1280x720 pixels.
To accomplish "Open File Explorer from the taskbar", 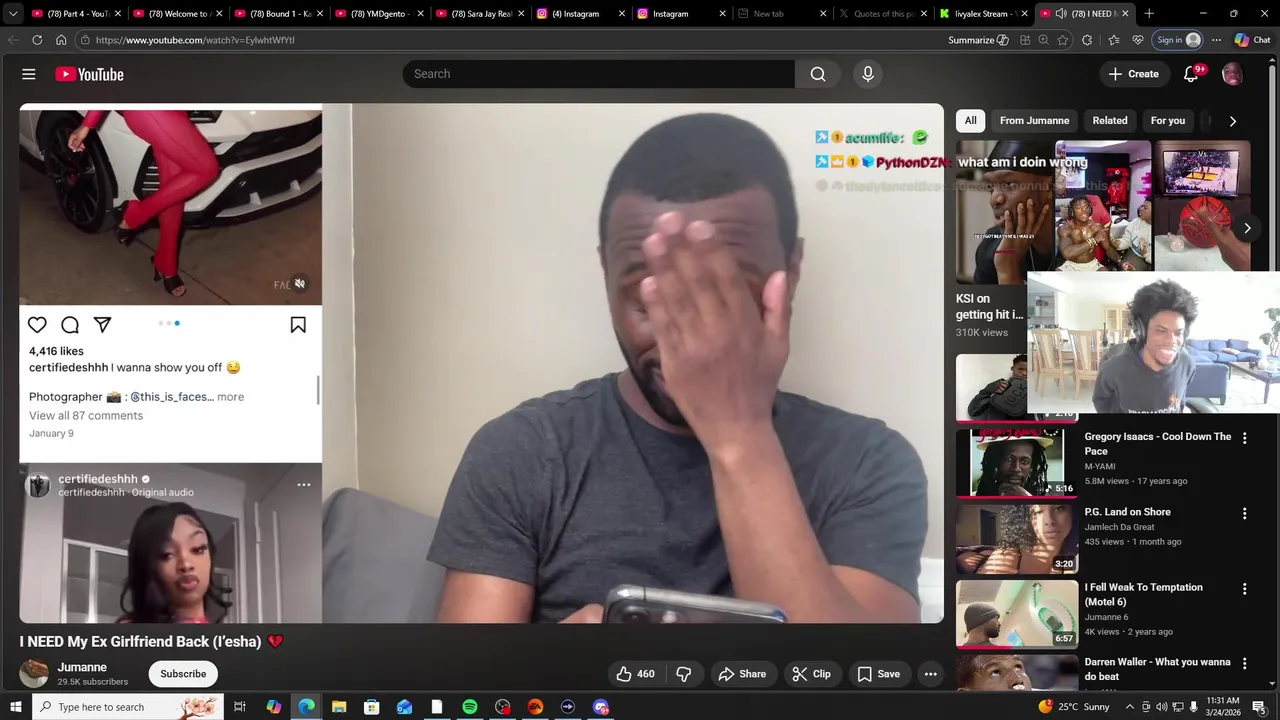I will click(338, 707).
